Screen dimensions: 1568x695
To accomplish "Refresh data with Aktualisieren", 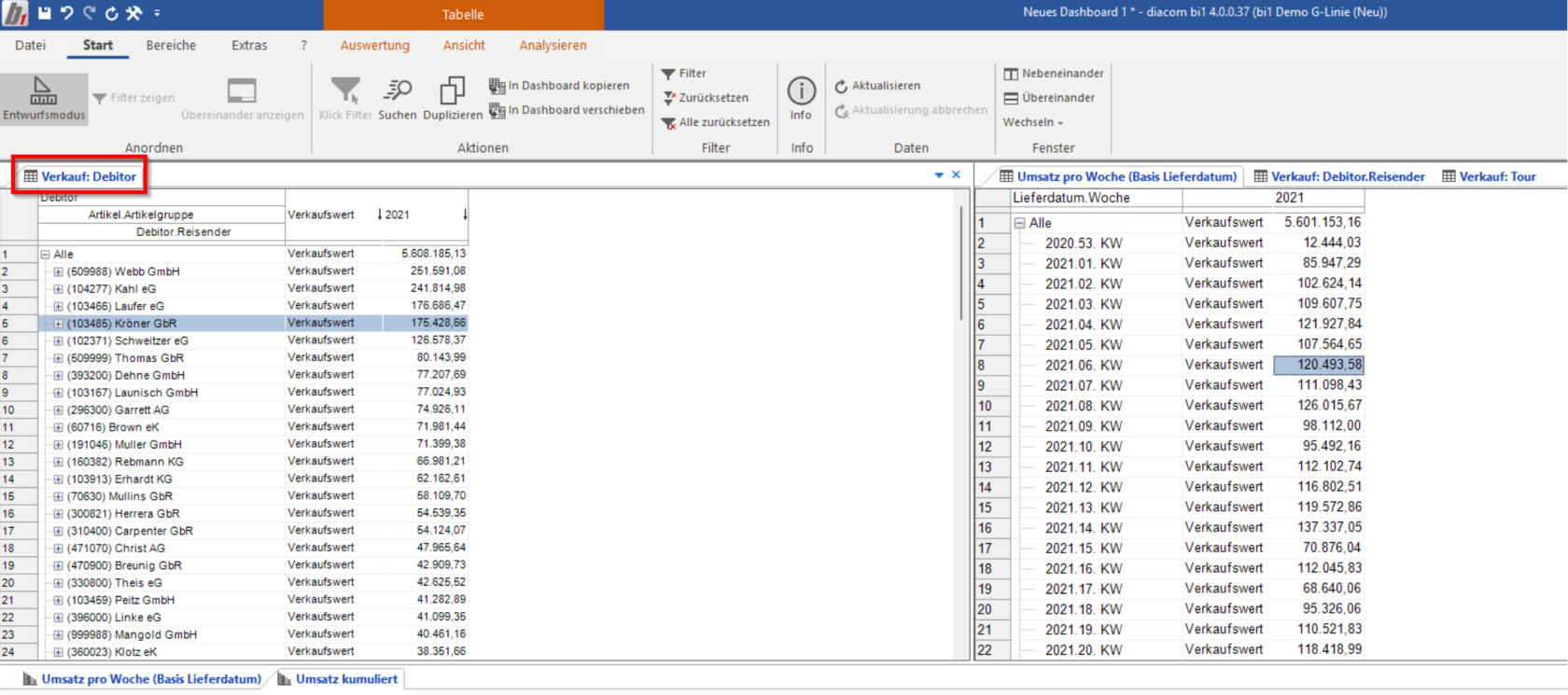I will click(x=877, y=86).
